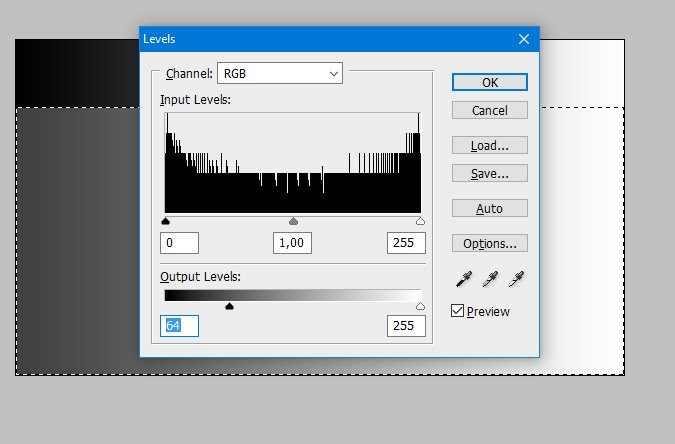Select the gray point eyedropper

point(490,279)
